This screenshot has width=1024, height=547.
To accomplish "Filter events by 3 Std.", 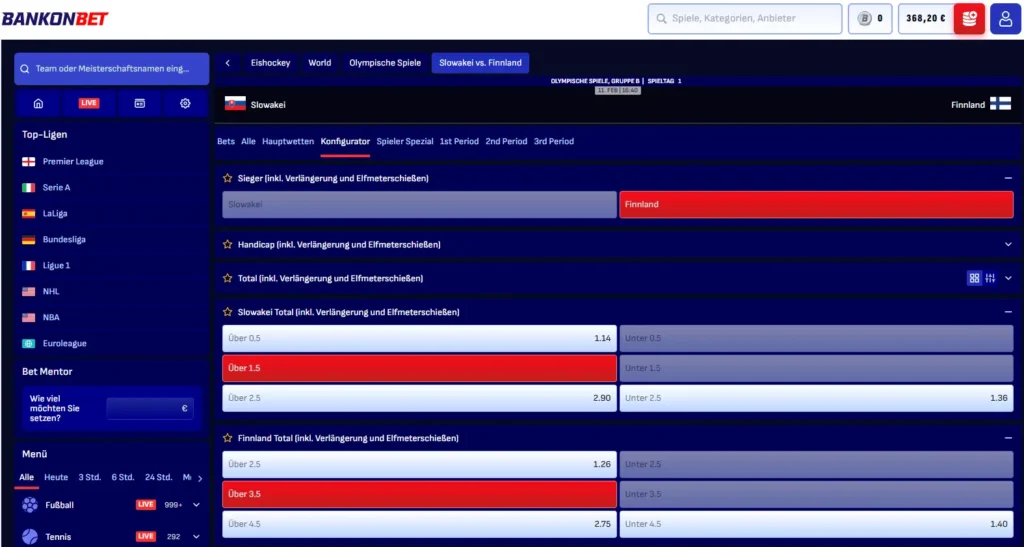I will (x=89, y=478).
